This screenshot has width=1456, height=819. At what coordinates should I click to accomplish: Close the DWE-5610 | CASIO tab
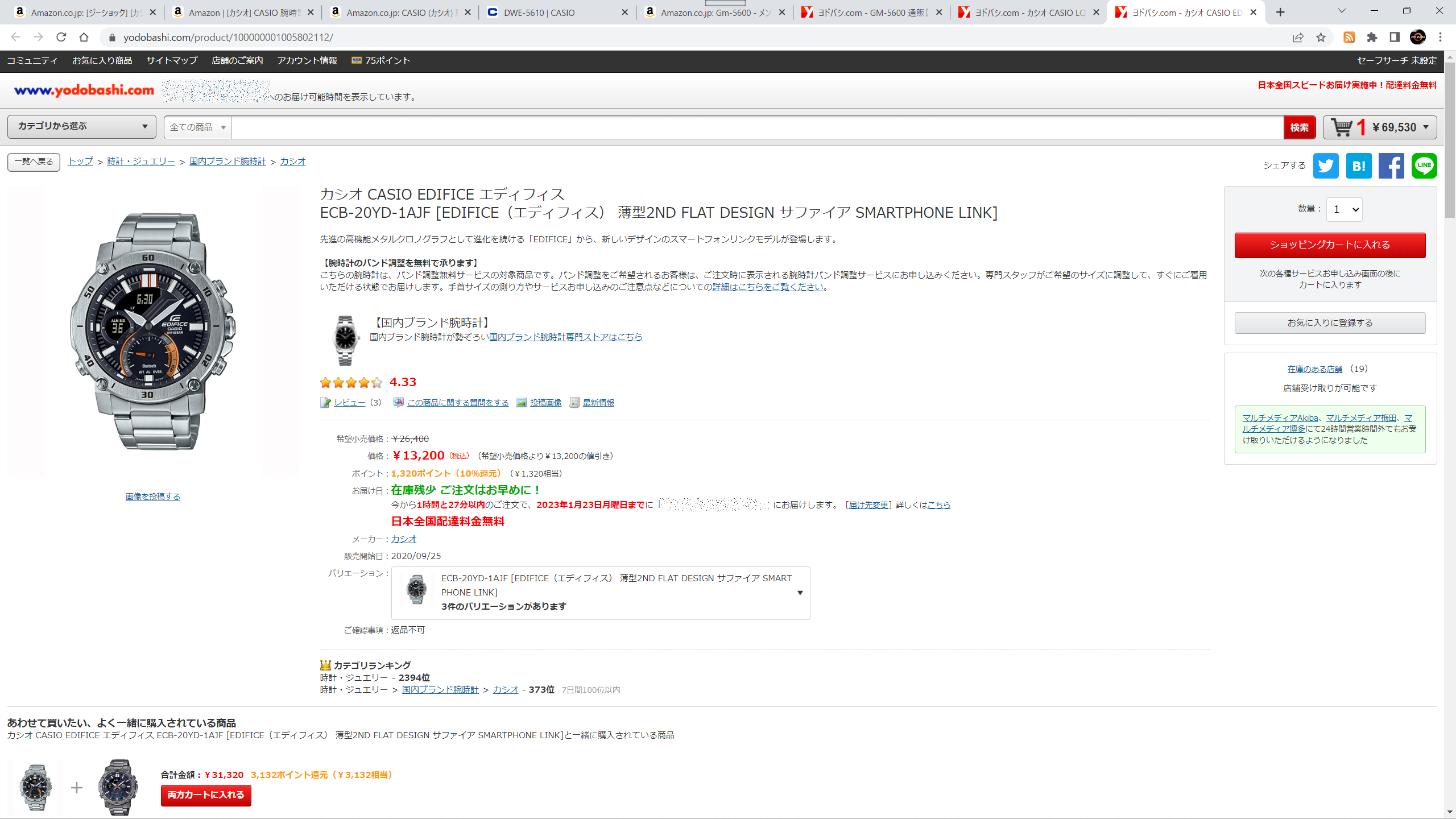pyautogui.click(x=624, y=12)
